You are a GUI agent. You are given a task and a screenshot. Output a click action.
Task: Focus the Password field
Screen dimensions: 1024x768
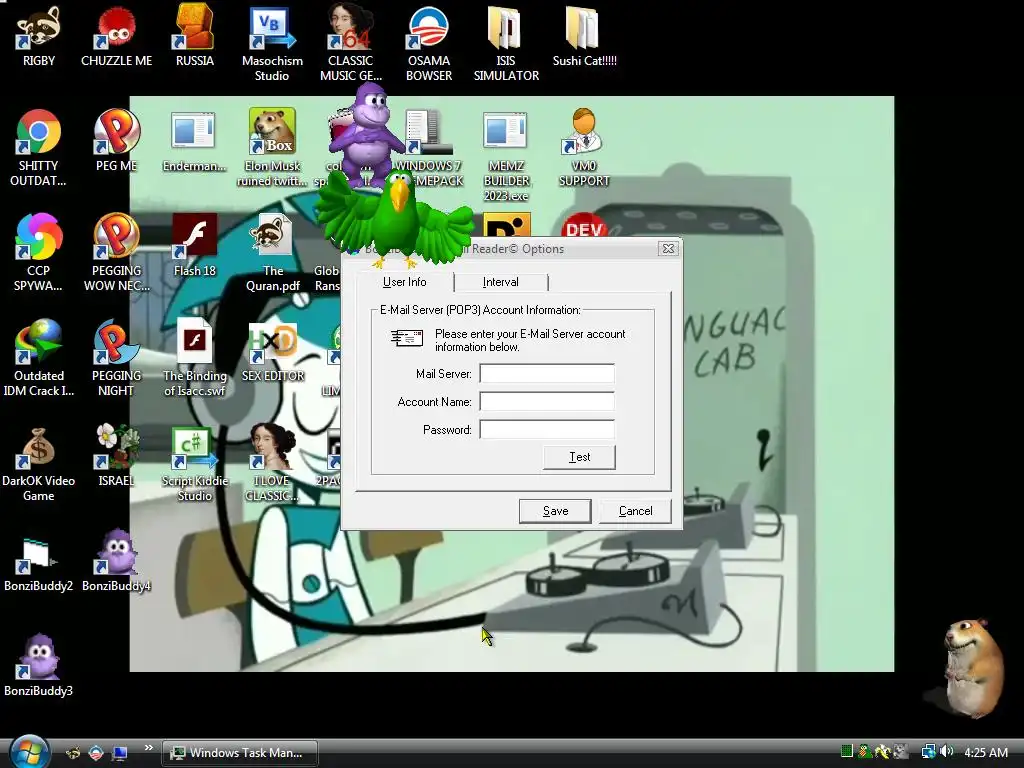pyautogui.click(x=547, y=430)
